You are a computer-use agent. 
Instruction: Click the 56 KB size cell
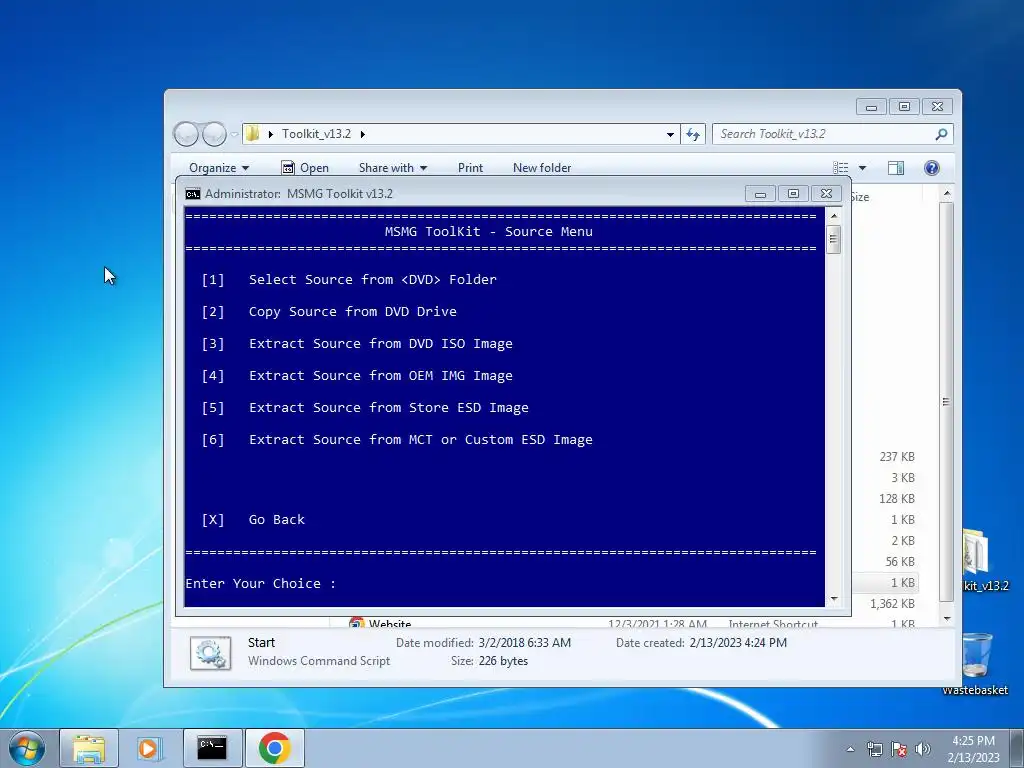pyautogui.click(x=900, y=562)
